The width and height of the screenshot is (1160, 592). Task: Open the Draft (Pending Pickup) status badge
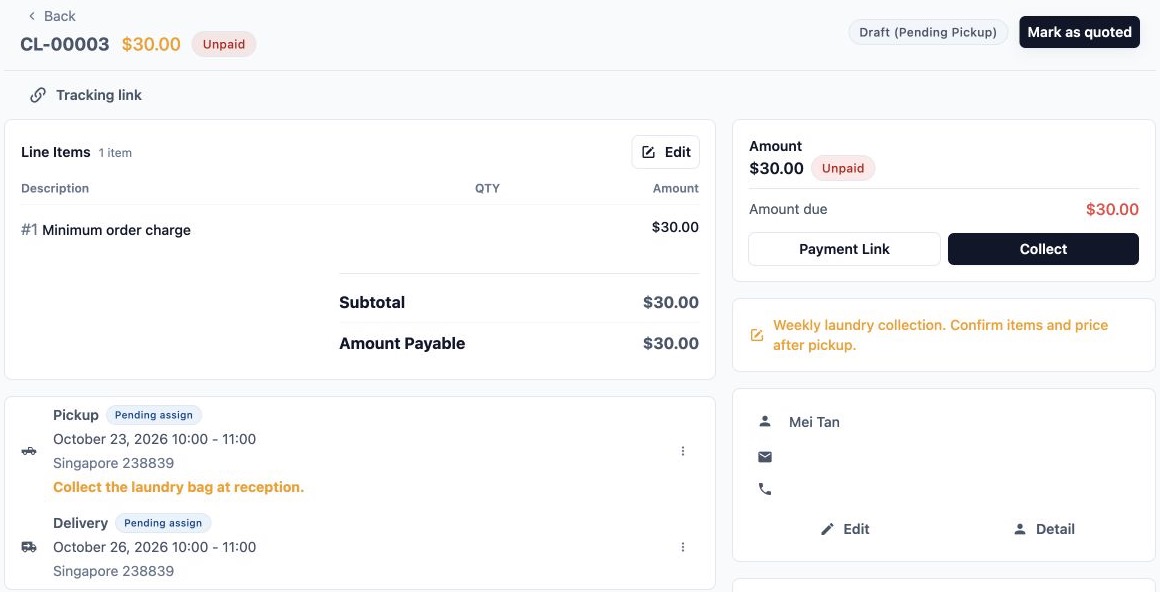tap(928, 33)
